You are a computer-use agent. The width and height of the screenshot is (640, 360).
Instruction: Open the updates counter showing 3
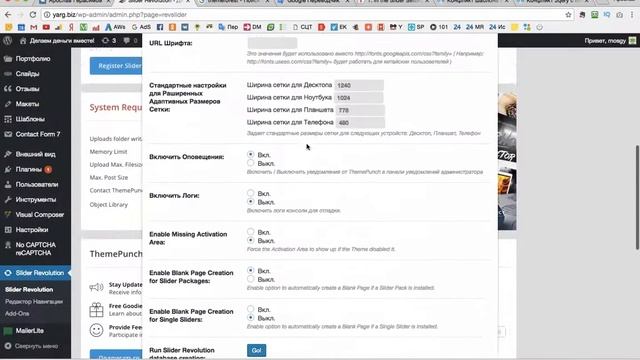point(109,41)
